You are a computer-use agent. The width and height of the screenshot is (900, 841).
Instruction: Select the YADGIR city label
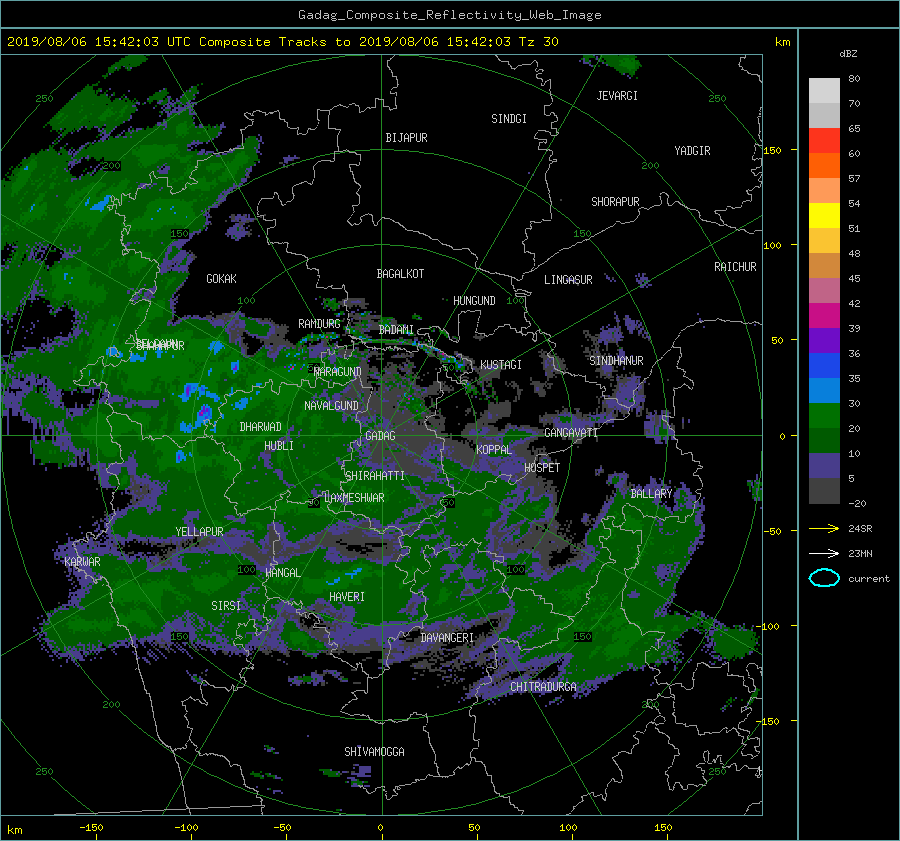[x=692, y=151]
